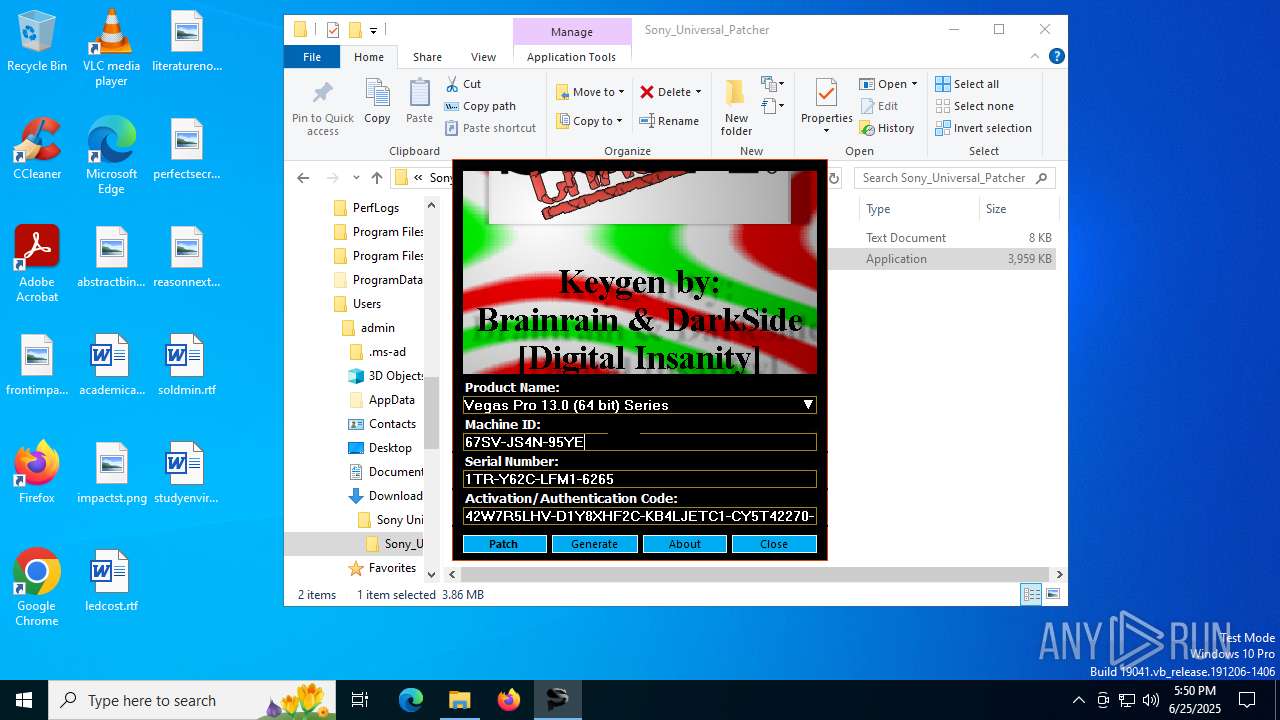
Task: Click Copy path in Clipboard group
Action: tap(481, 106)
